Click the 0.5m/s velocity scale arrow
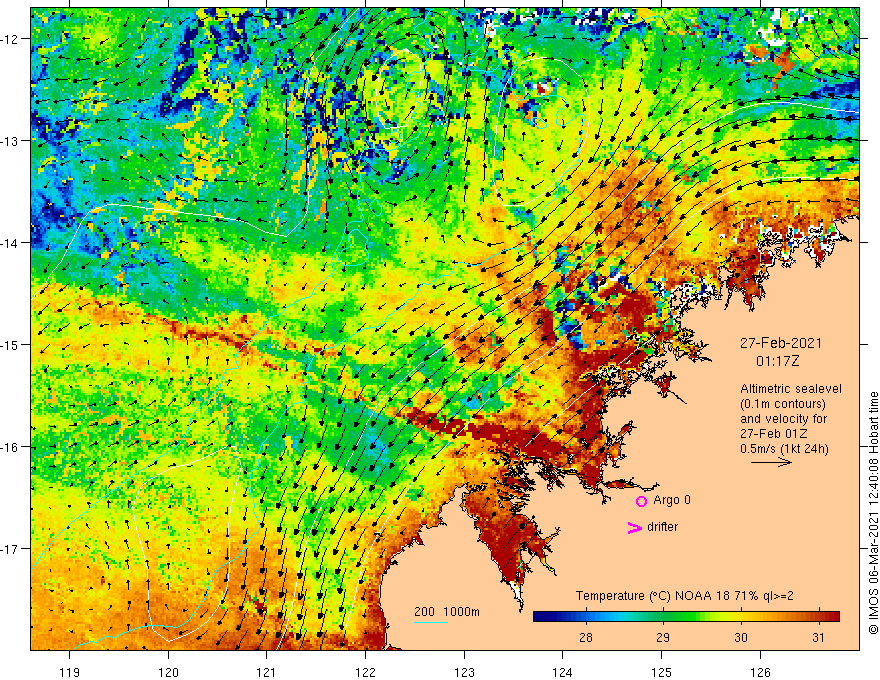Viewport: 880px width, 680px height. (771, 462)
